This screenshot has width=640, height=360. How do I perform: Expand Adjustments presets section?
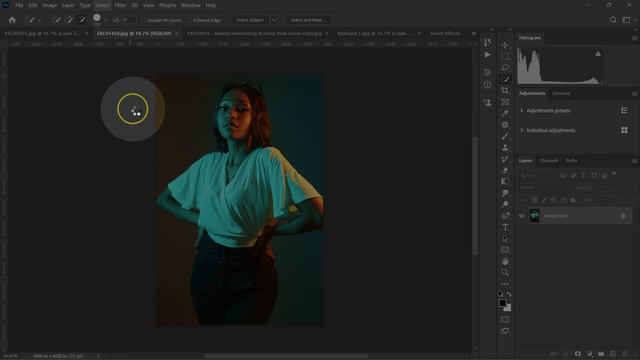522,110
